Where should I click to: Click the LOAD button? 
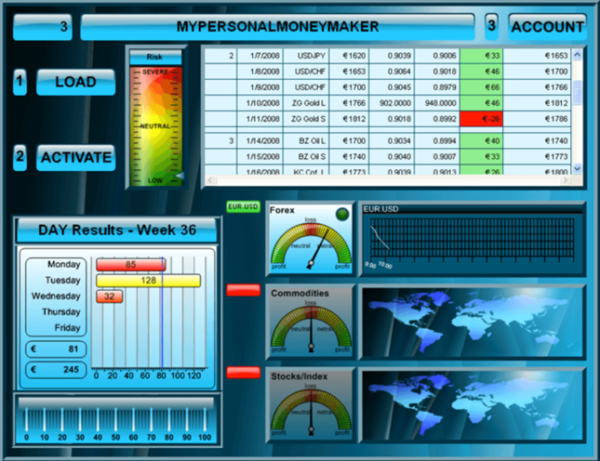[x=76, y=82]
